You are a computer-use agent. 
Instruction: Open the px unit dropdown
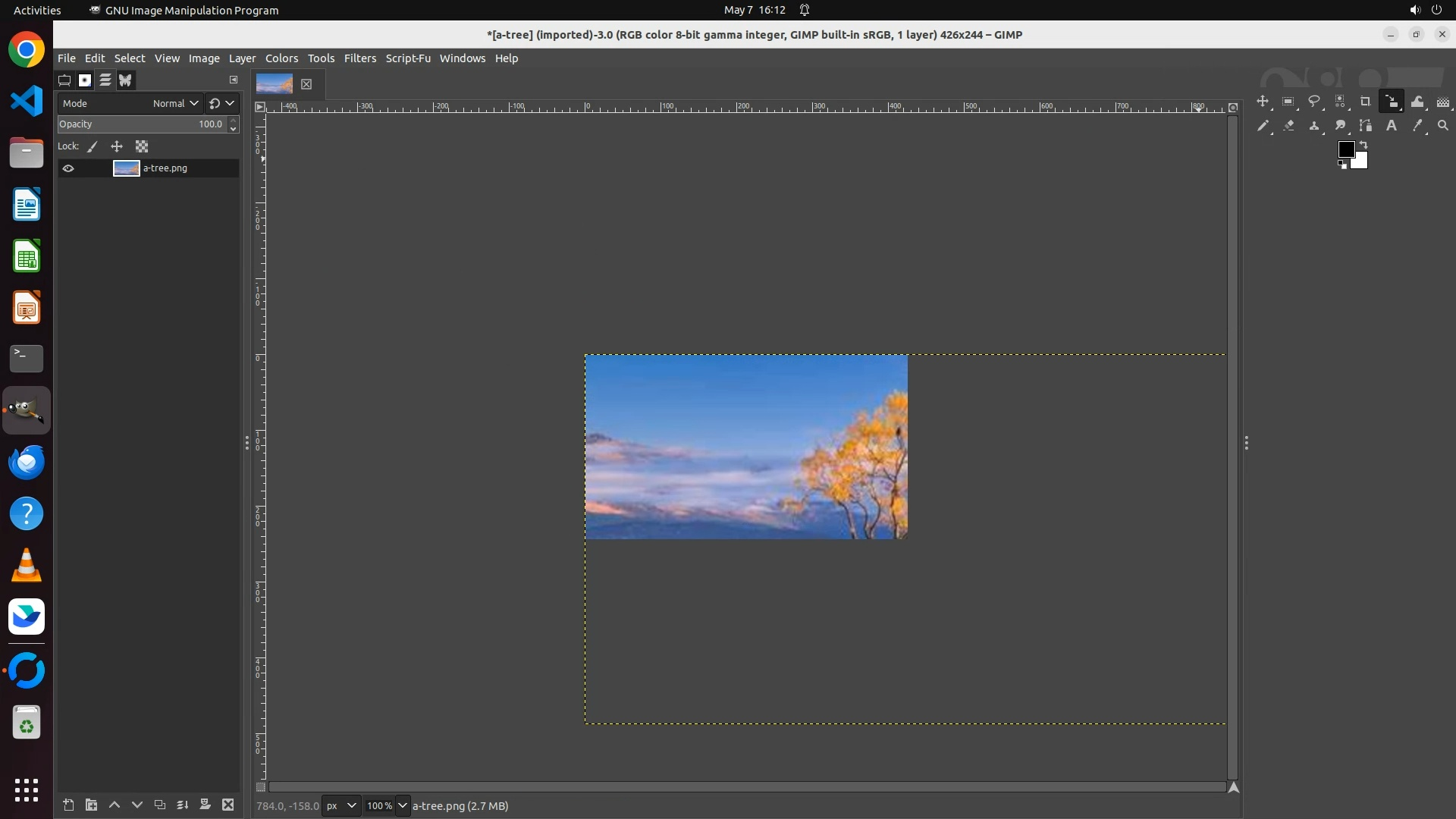click(x=351, y=805)
